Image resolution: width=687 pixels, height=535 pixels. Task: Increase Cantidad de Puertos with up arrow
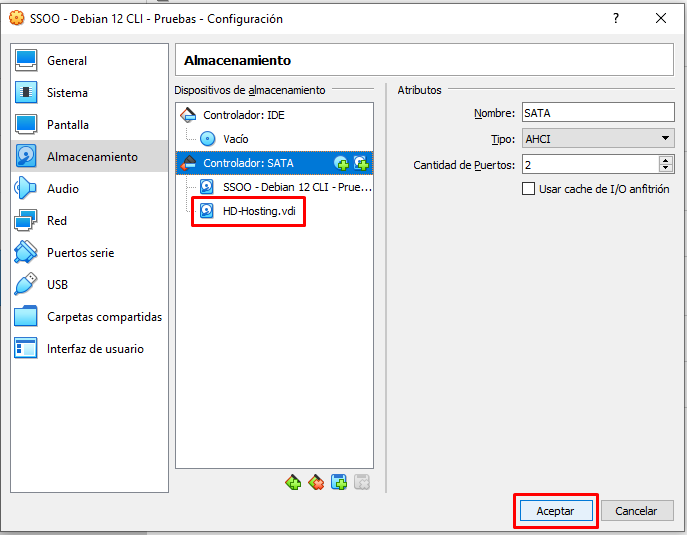(666, 160)
